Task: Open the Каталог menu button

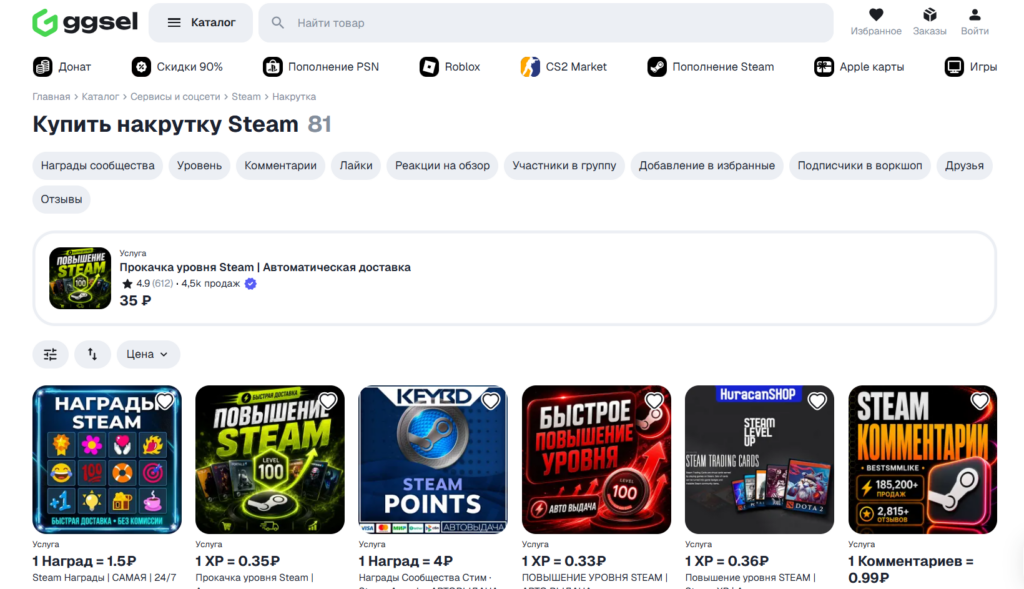Action: [x=200, y=23]
